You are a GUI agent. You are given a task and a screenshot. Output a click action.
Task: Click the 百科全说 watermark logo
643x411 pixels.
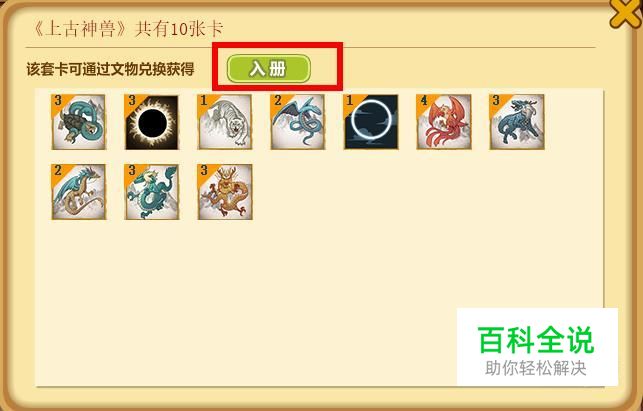pyautogui.click(x=536, y=340)
